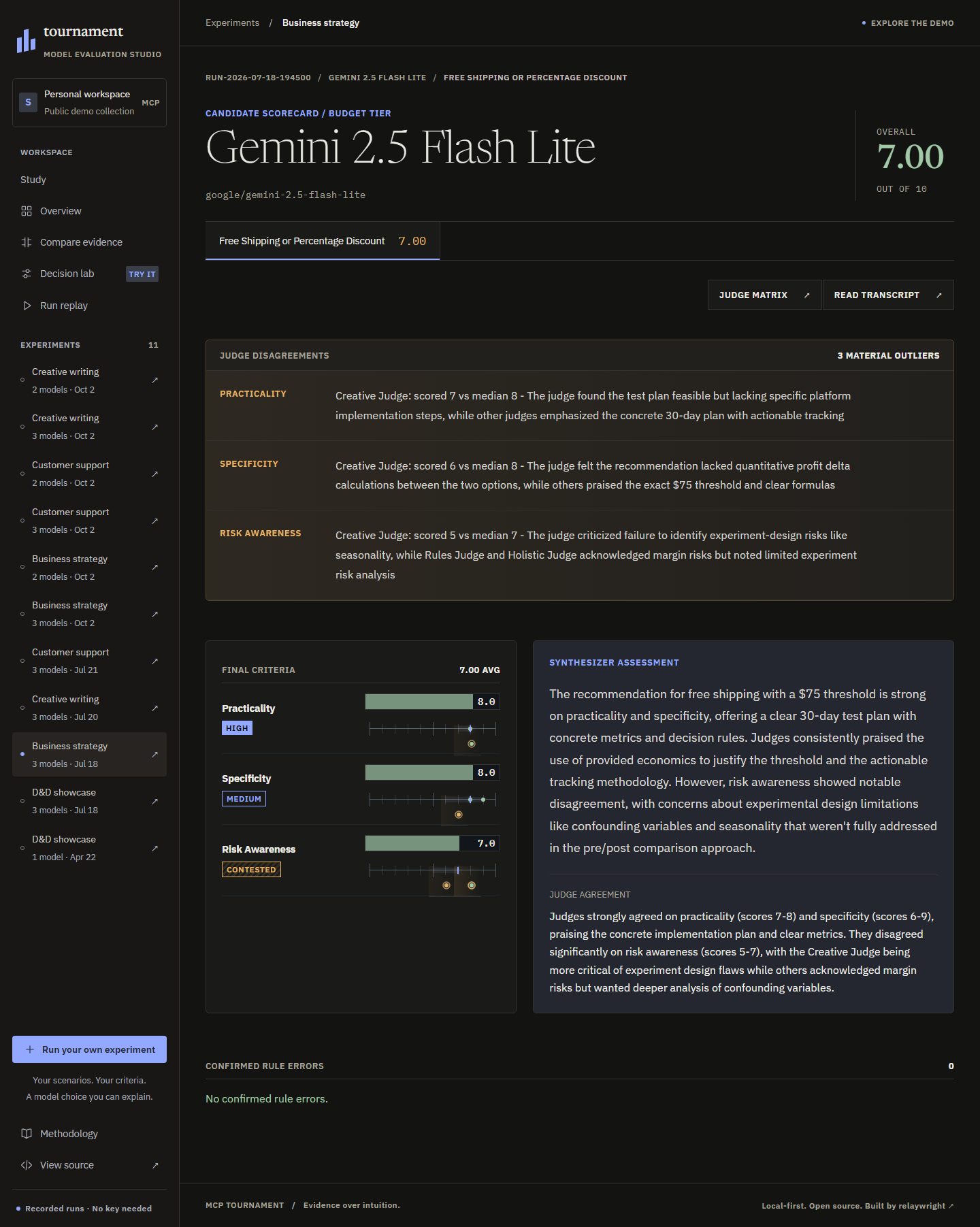980x1227 pixels.
Task: Click the arrow icon on D&D showcase Apr 22
Action: 154,848
